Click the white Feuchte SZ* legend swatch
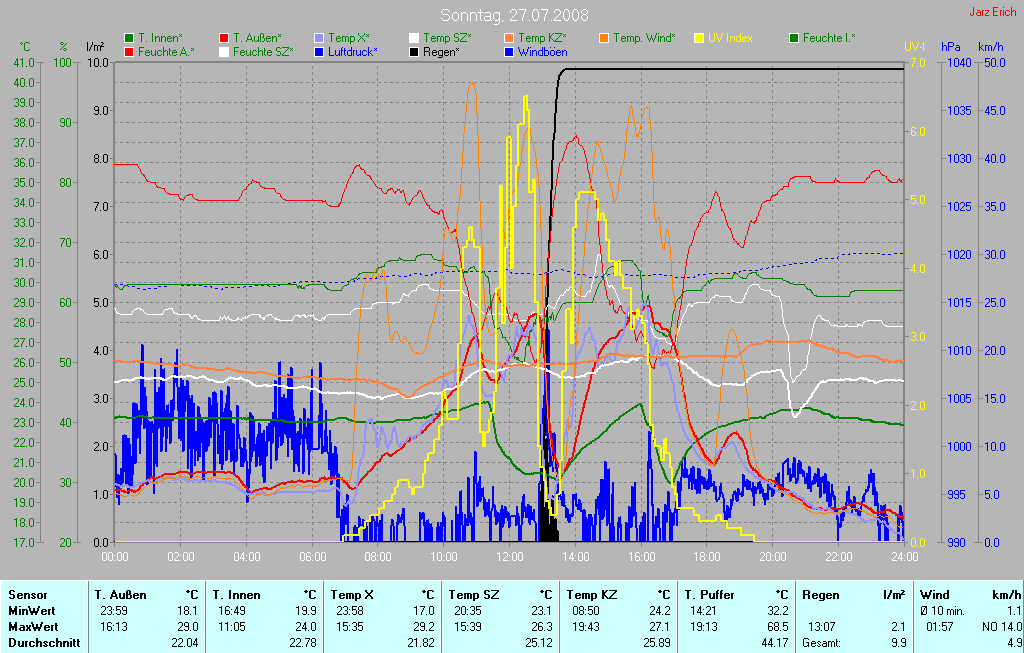 [x=224, y=52]
